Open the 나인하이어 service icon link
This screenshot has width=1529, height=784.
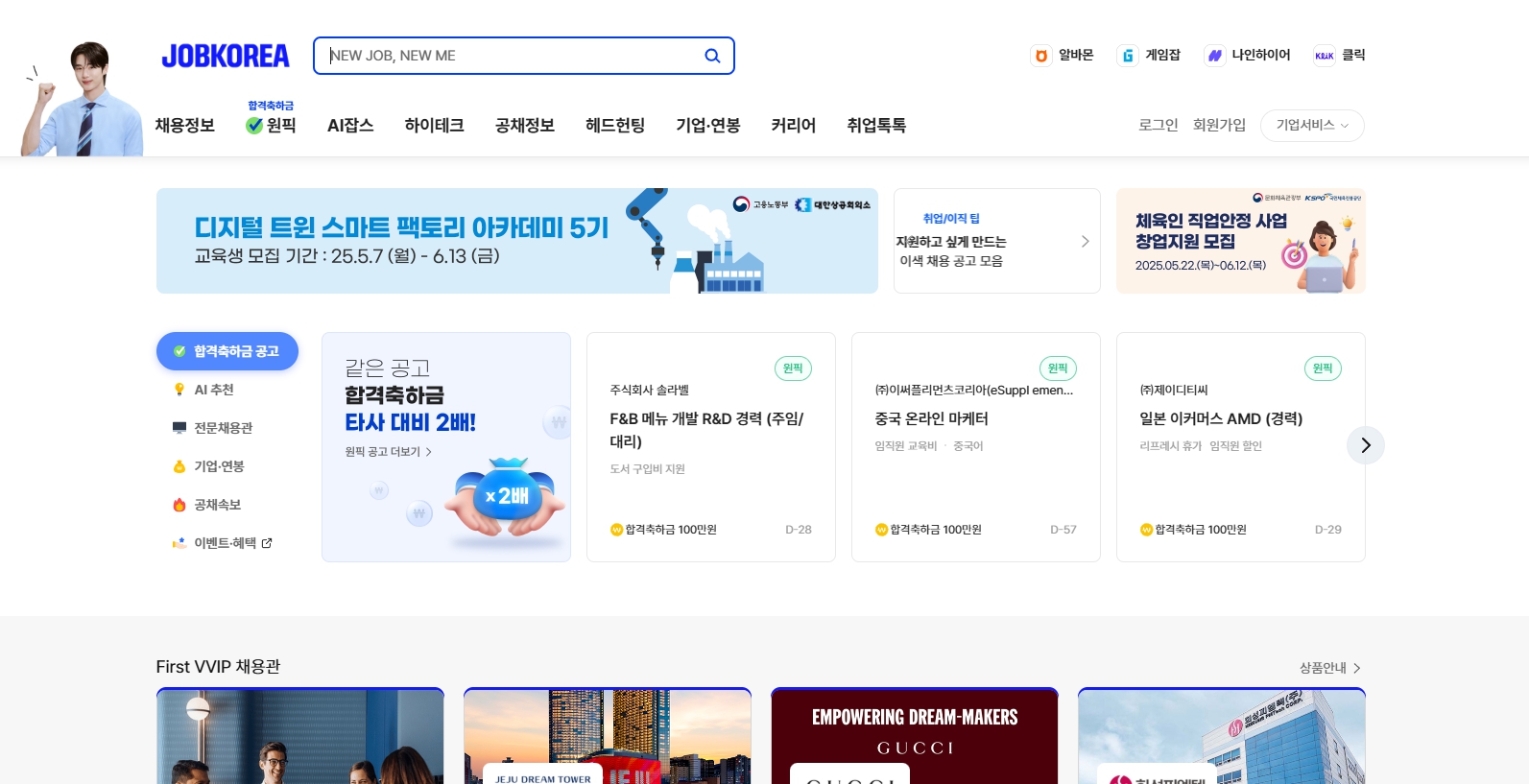point(1214,56)
